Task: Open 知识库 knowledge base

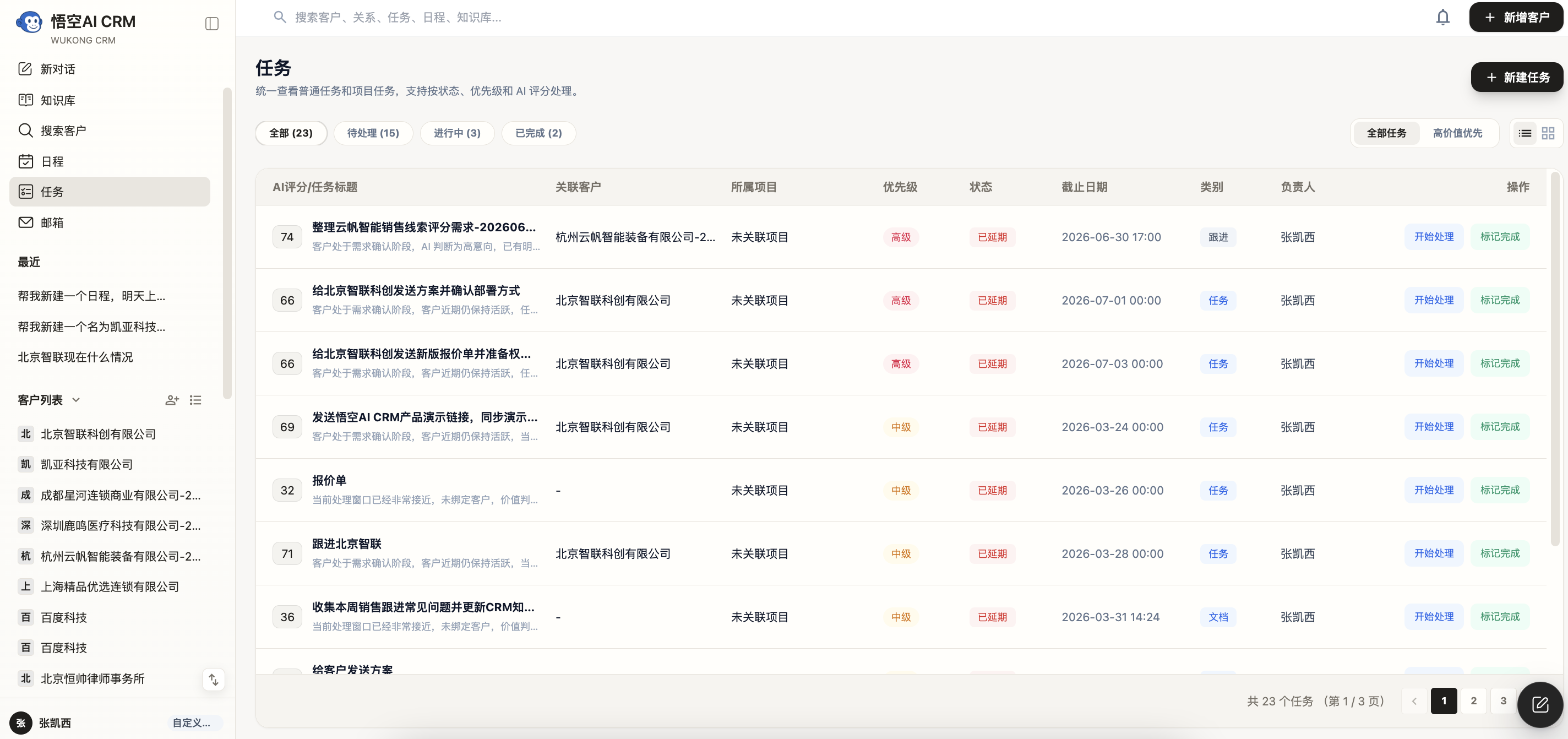Action: (110, 100)
